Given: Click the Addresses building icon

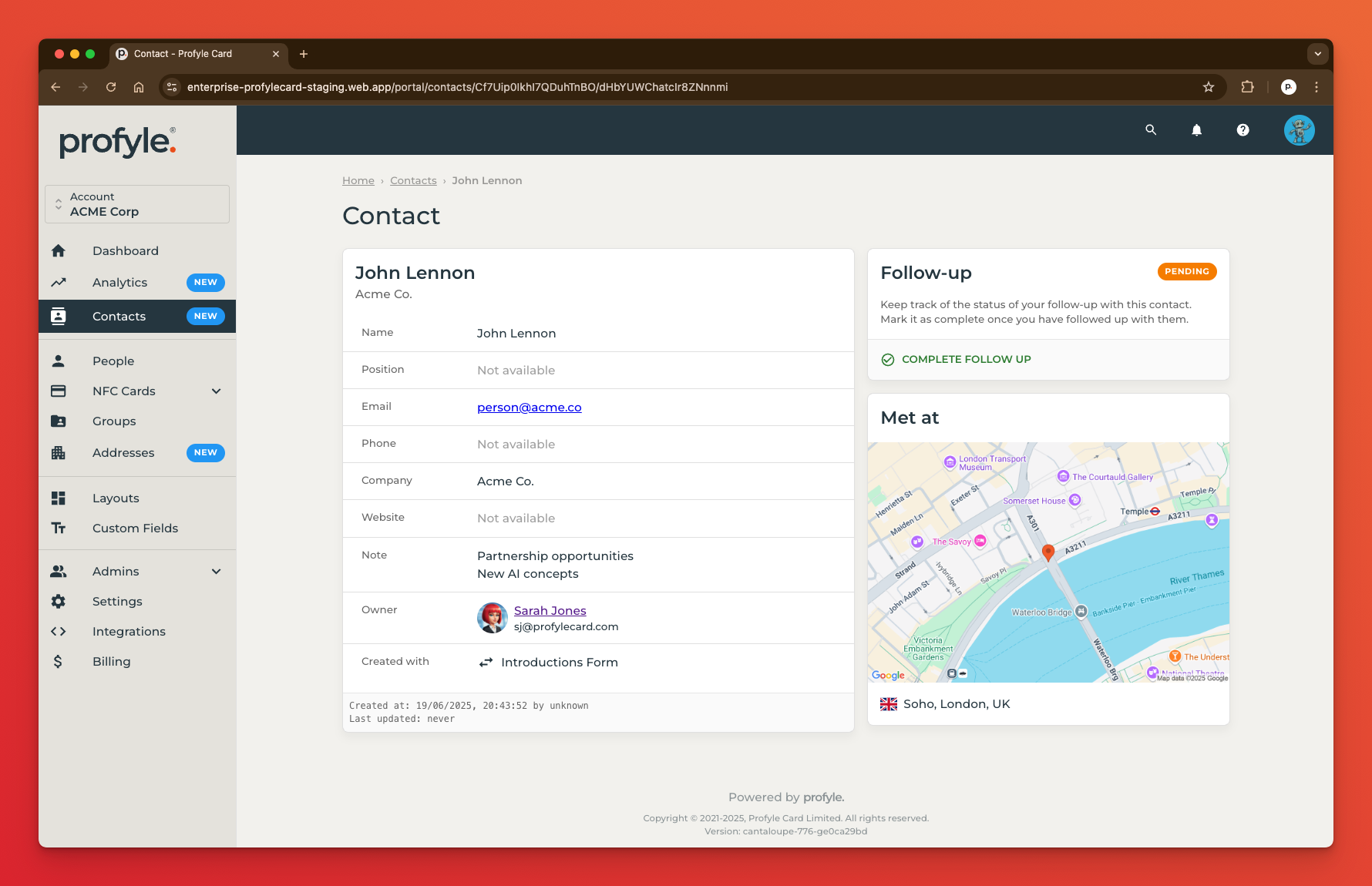Looking at the screenshot, I should pos(59,452).
